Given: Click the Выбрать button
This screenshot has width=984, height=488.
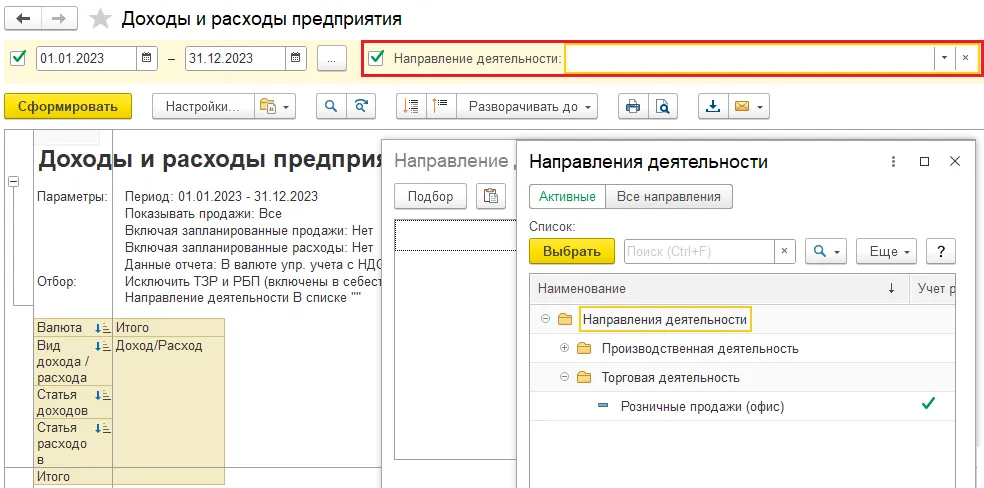Looking at the screenshot, I should (x=571, y=251).
